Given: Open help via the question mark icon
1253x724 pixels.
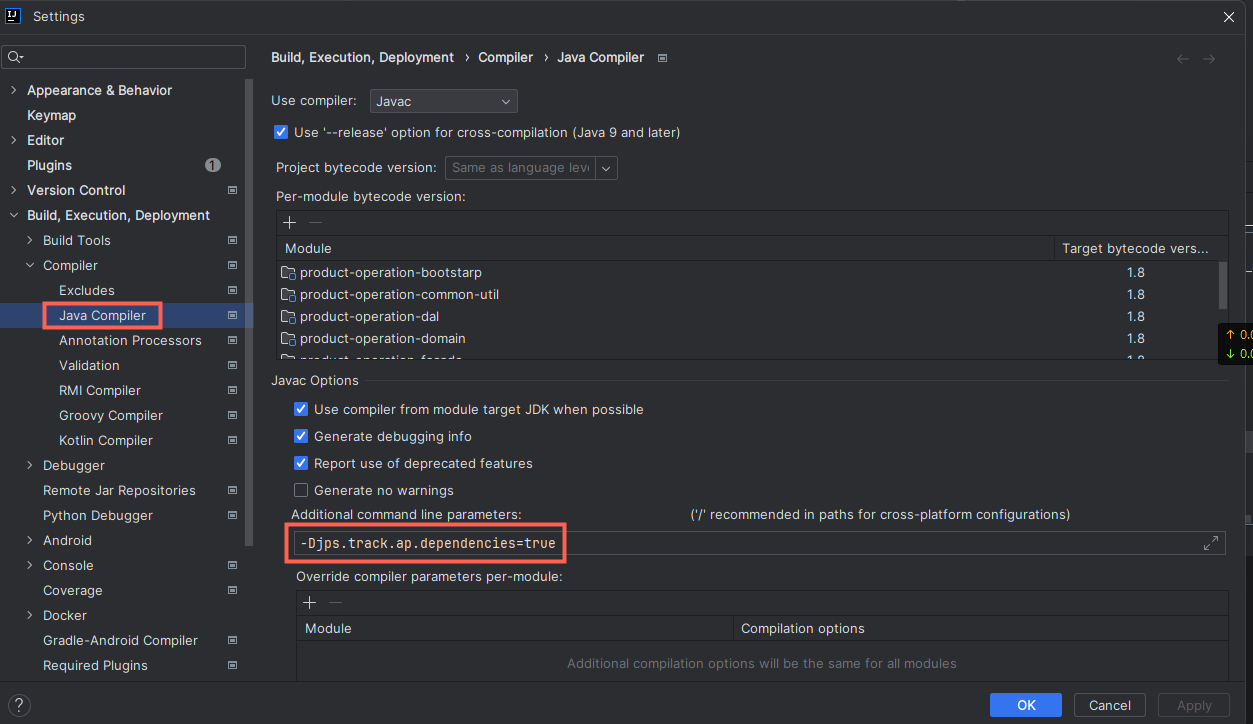Looking at the screenshot, I should click(x=18, y=703).
